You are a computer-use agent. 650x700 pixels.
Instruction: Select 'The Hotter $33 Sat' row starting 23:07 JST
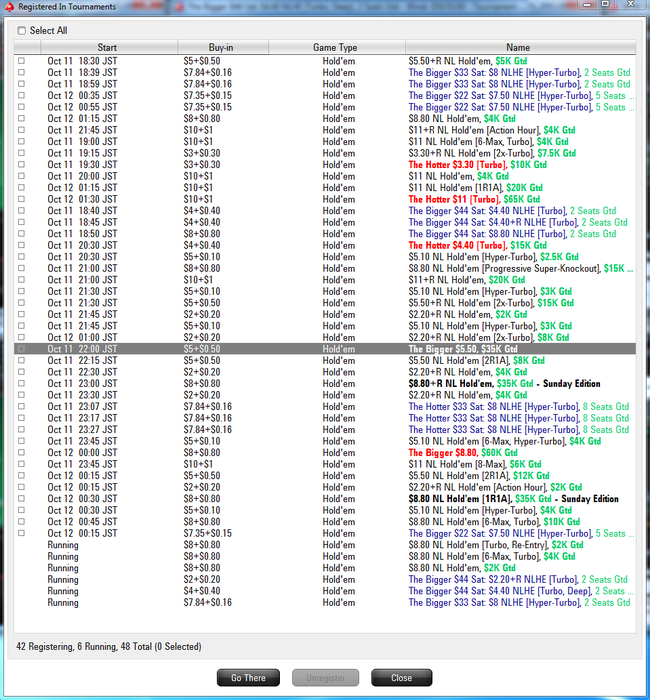pyautogui.click(x=325, y=407)
